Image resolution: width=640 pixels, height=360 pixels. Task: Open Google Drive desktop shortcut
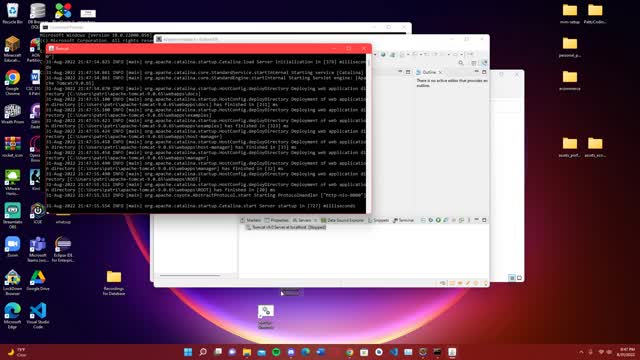pos(38,281)
